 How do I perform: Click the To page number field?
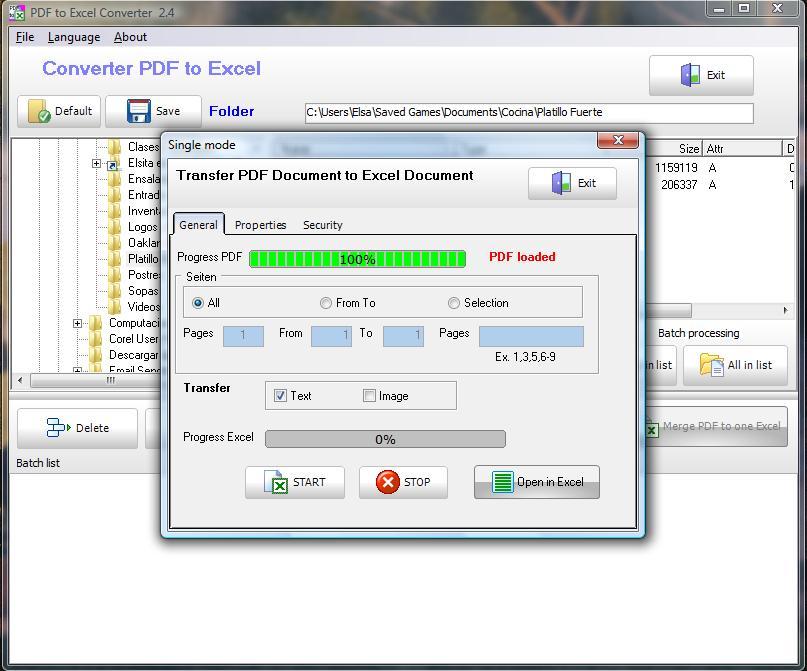[404, 336]
